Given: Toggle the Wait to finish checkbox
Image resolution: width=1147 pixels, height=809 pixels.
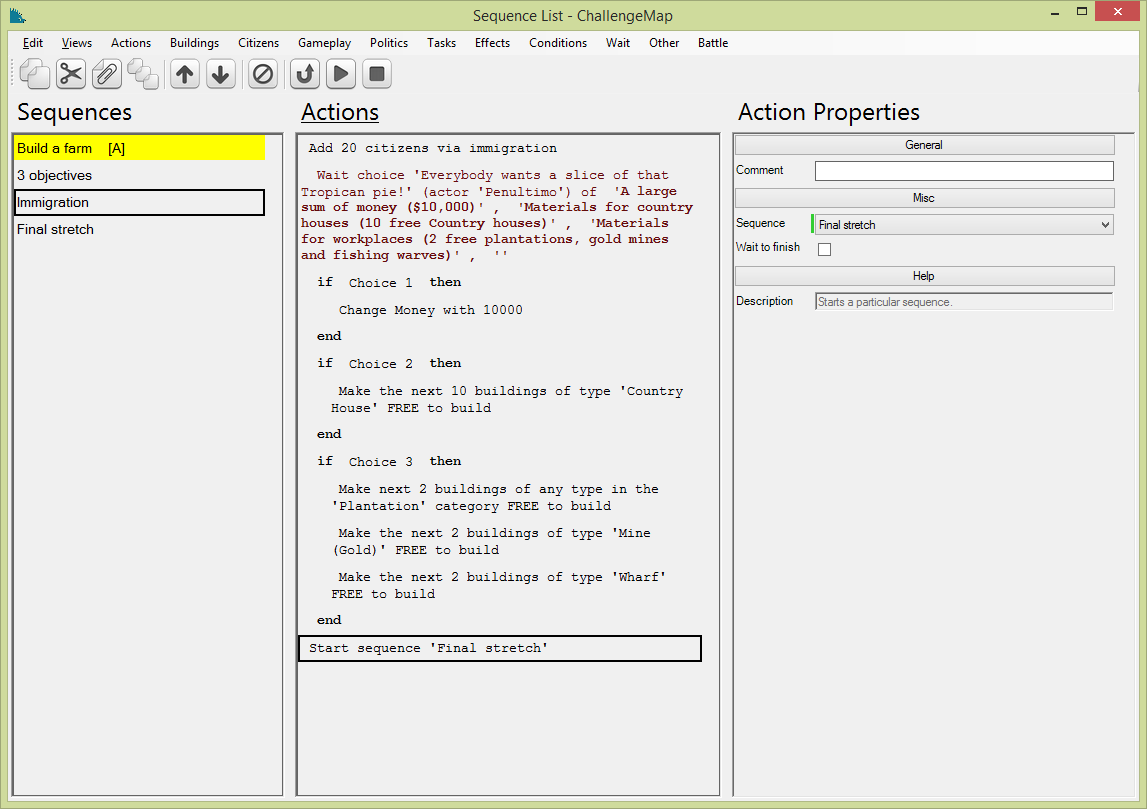Looking at the screenshot, I should tap(824, 249).
